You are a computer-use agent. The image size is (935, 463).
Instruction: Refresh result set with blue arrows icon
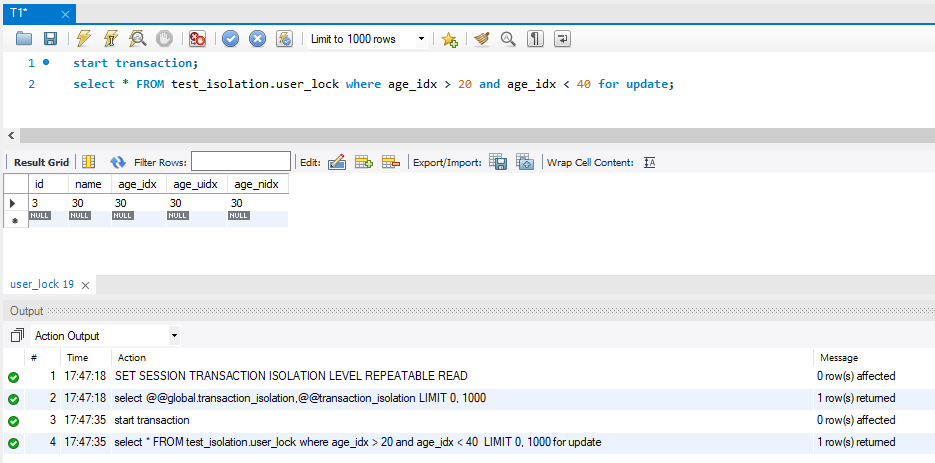pyautogui.click(x=118, y=162)
